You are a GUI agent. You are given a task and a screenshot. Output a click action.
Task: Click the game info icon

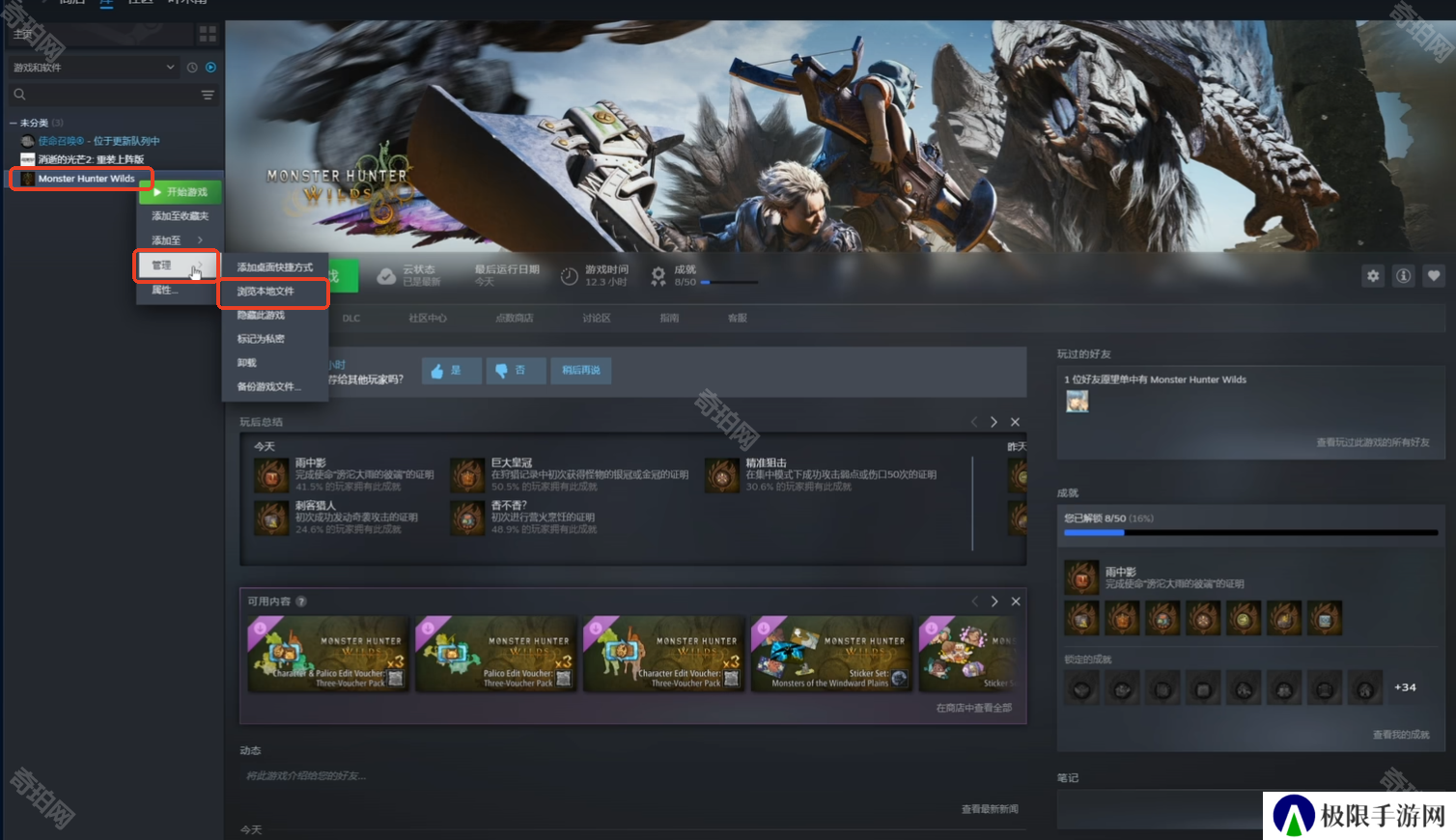pos(1404,276)
